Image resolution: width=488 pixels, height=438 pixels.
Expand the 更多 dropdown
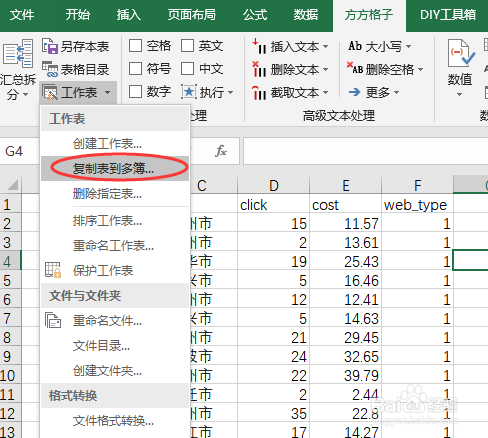[396, 92]
